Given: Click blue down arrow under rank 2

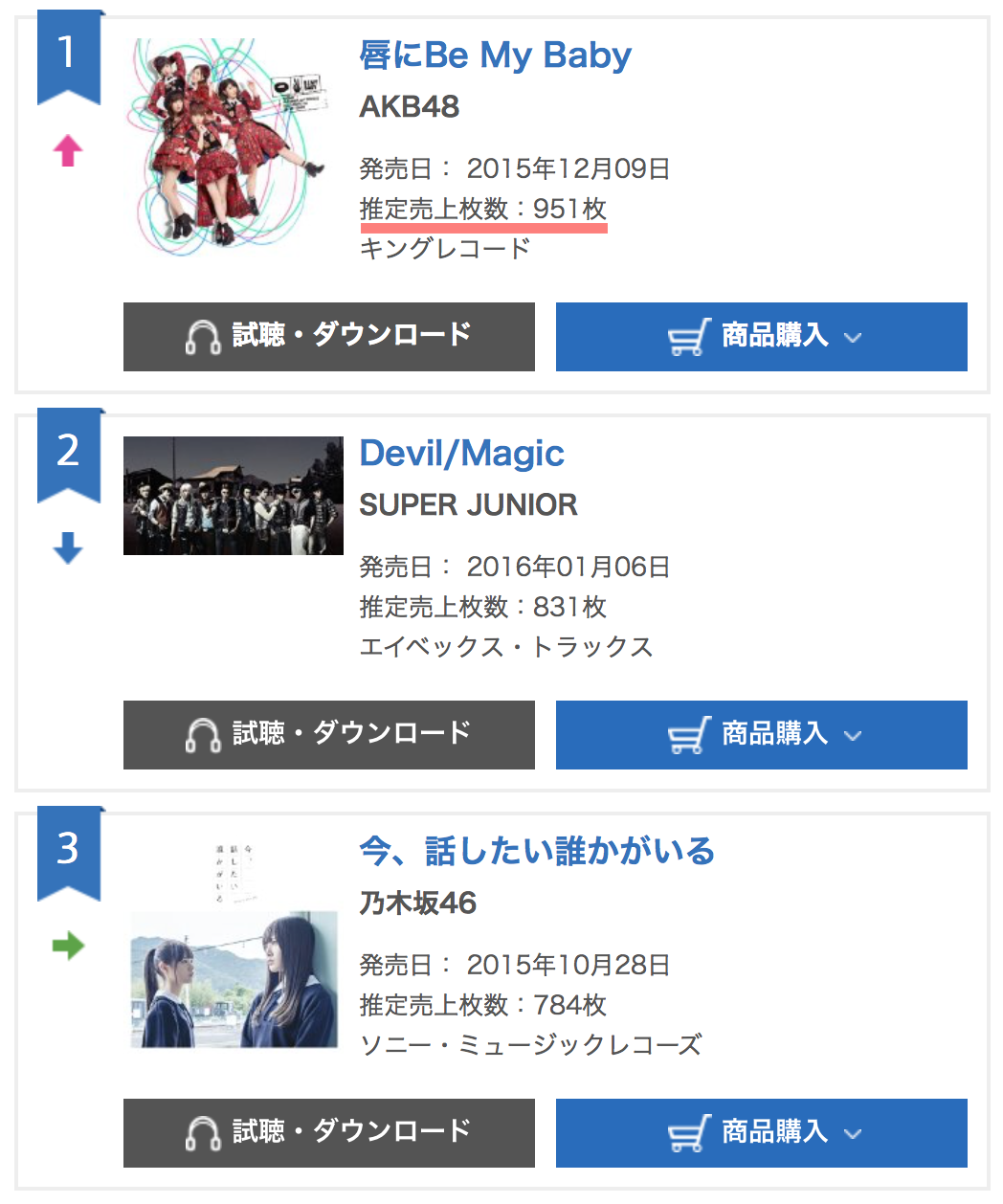Looking at the screenshot, I should pos(68,548).
